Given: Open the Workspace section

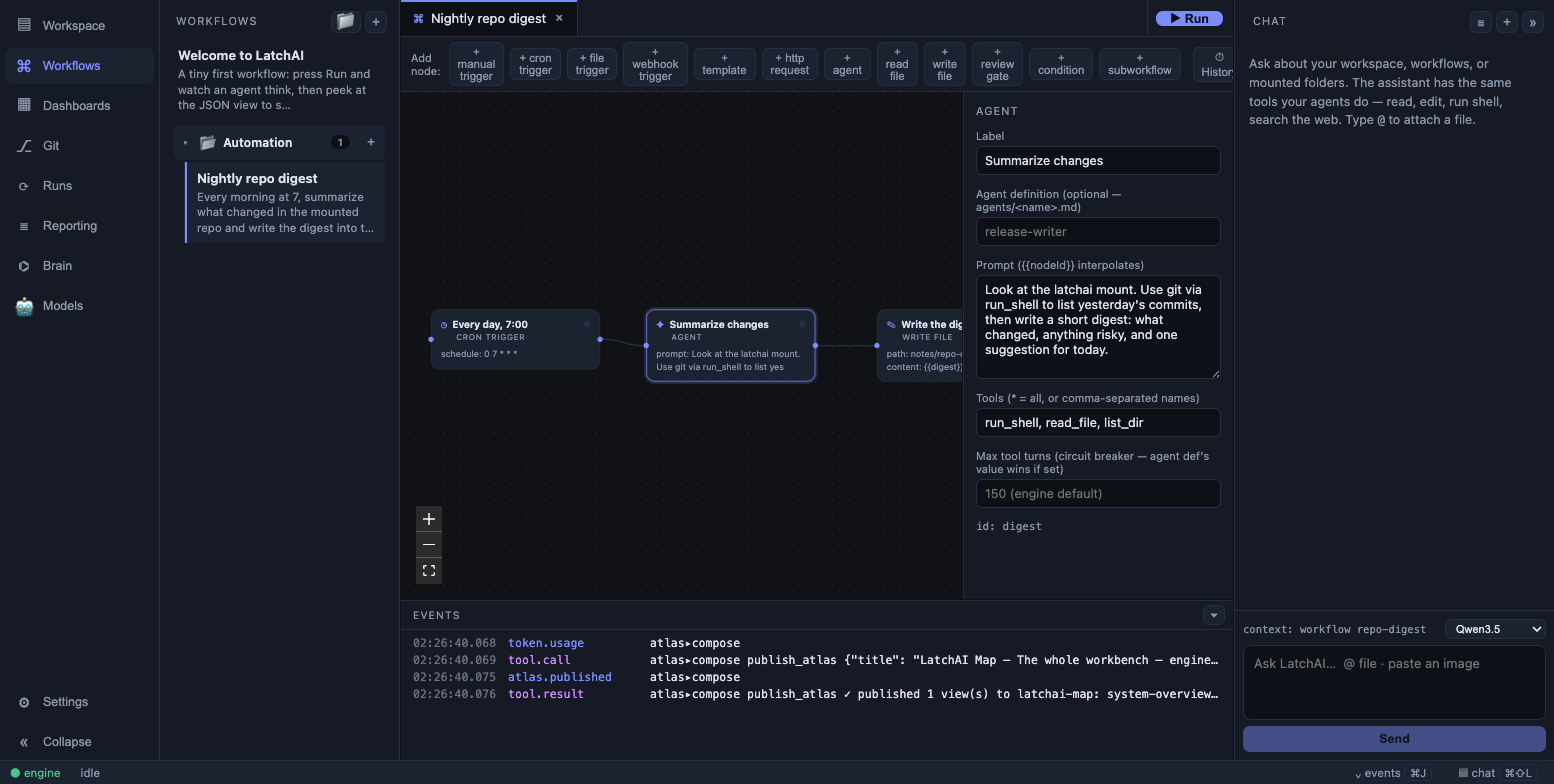Looking at the screenshot, I should pos(79,26).
